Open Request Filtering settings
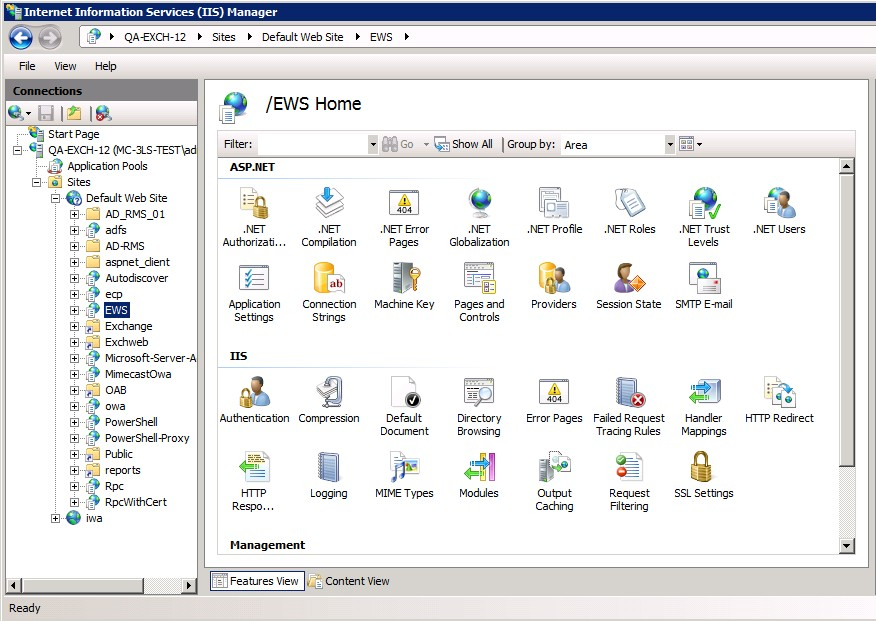 [628, 478]
